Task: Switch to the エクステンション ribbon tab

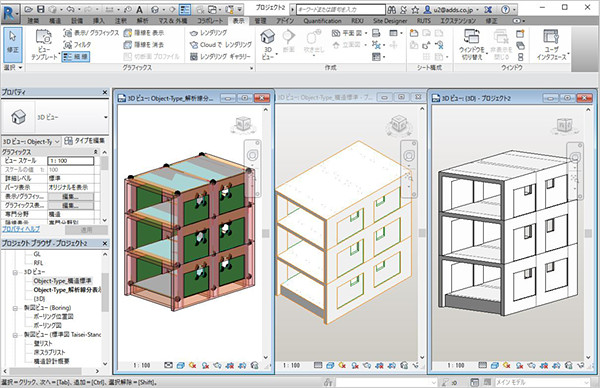Action: [x=458, y=21]
